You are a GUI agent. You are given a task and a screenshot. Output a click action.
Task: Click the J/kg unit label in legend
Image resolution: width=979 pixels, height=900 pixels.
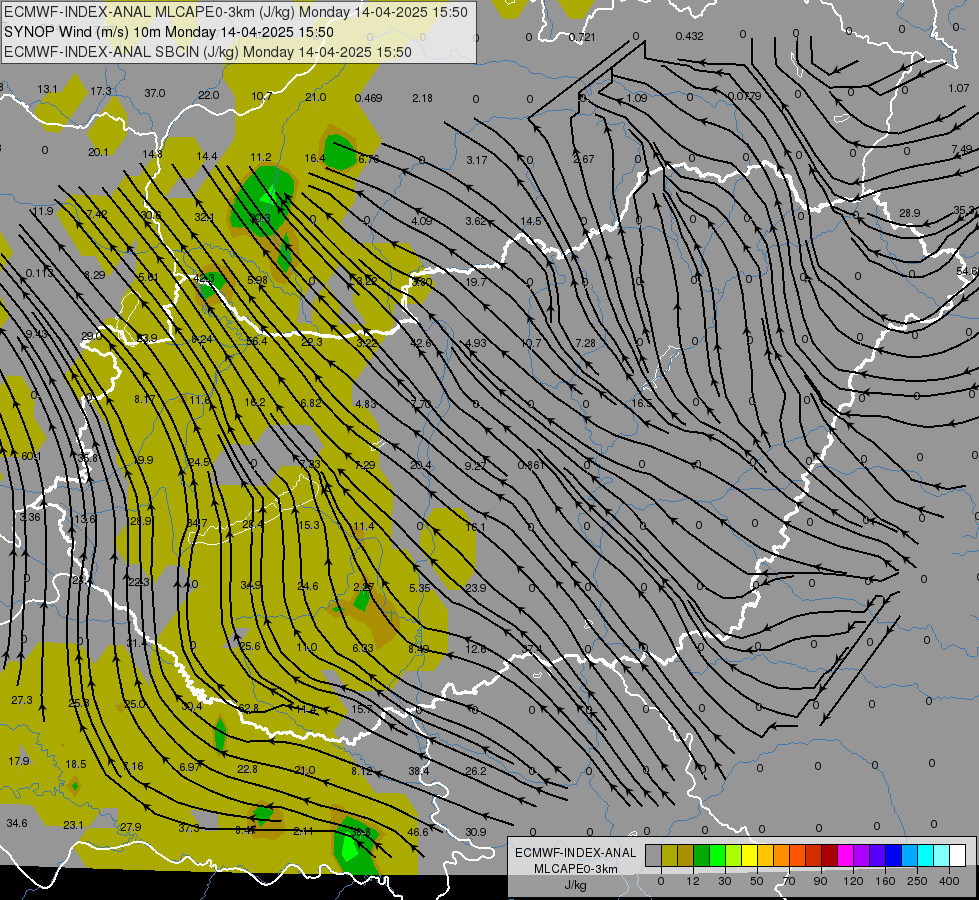pyautogui.click(x=576, y=885)
